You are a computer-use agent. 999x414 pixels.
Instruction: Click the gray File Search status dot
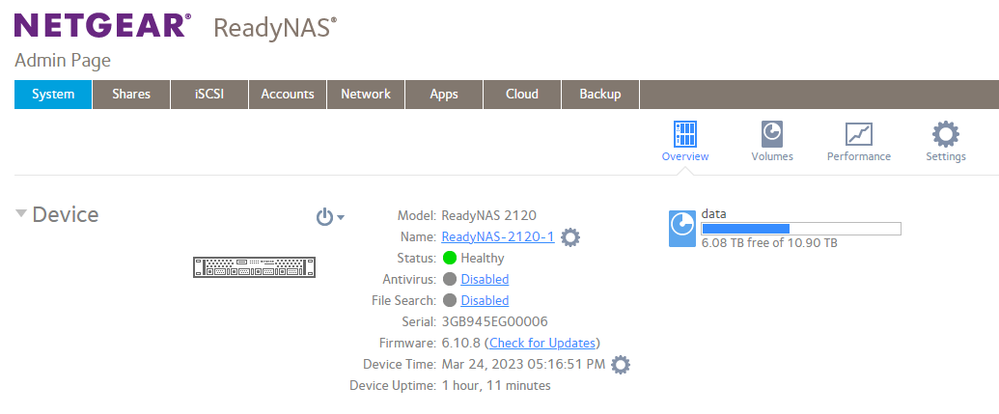click(x=450, y=300)
